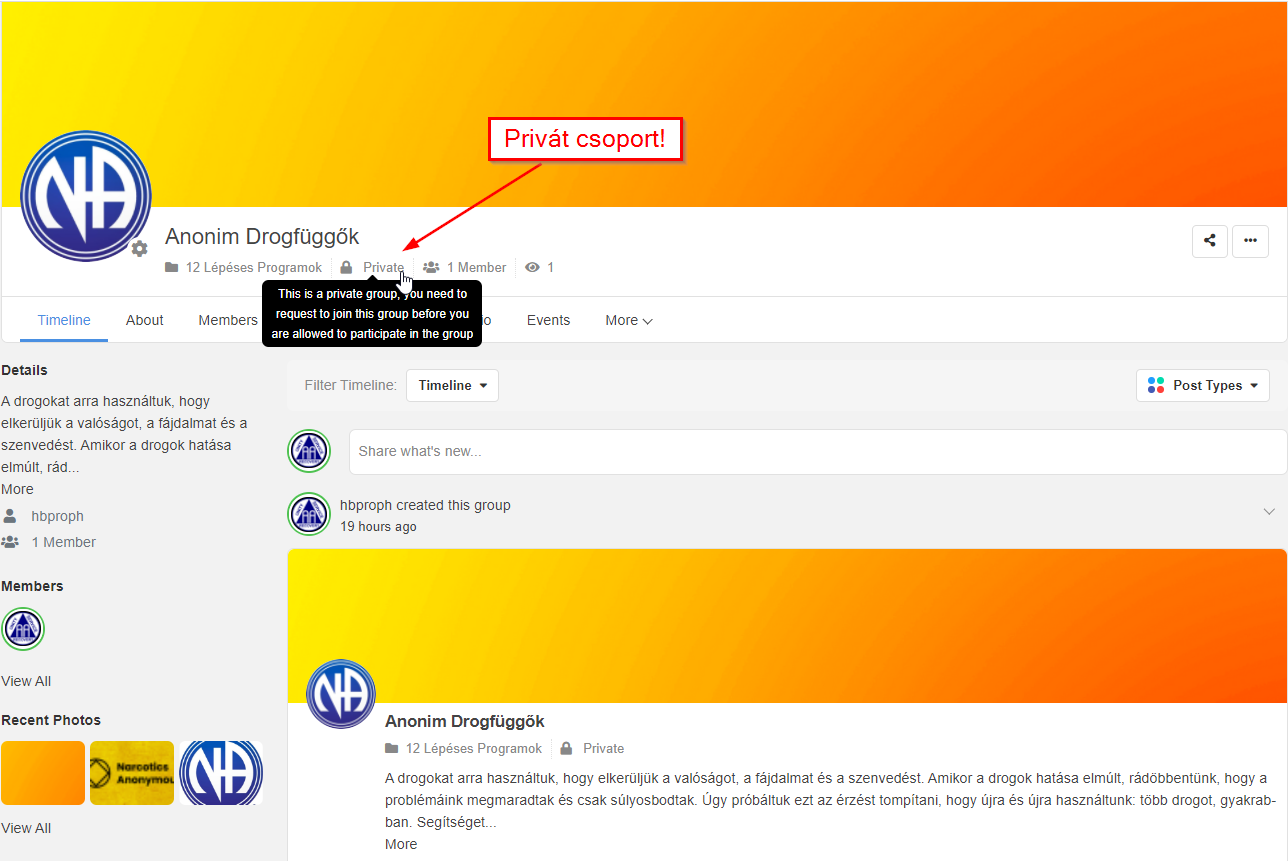Image resolution: width=1288 pixels, height=861 pixels.
Task: Open the Anonim Drogfüggők post card title
Action: coord(464,721)
